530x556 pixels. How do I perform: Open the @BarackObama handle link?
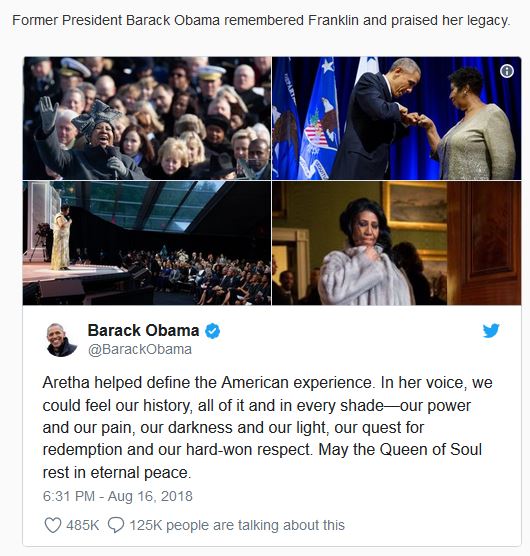tap(140, 349)
